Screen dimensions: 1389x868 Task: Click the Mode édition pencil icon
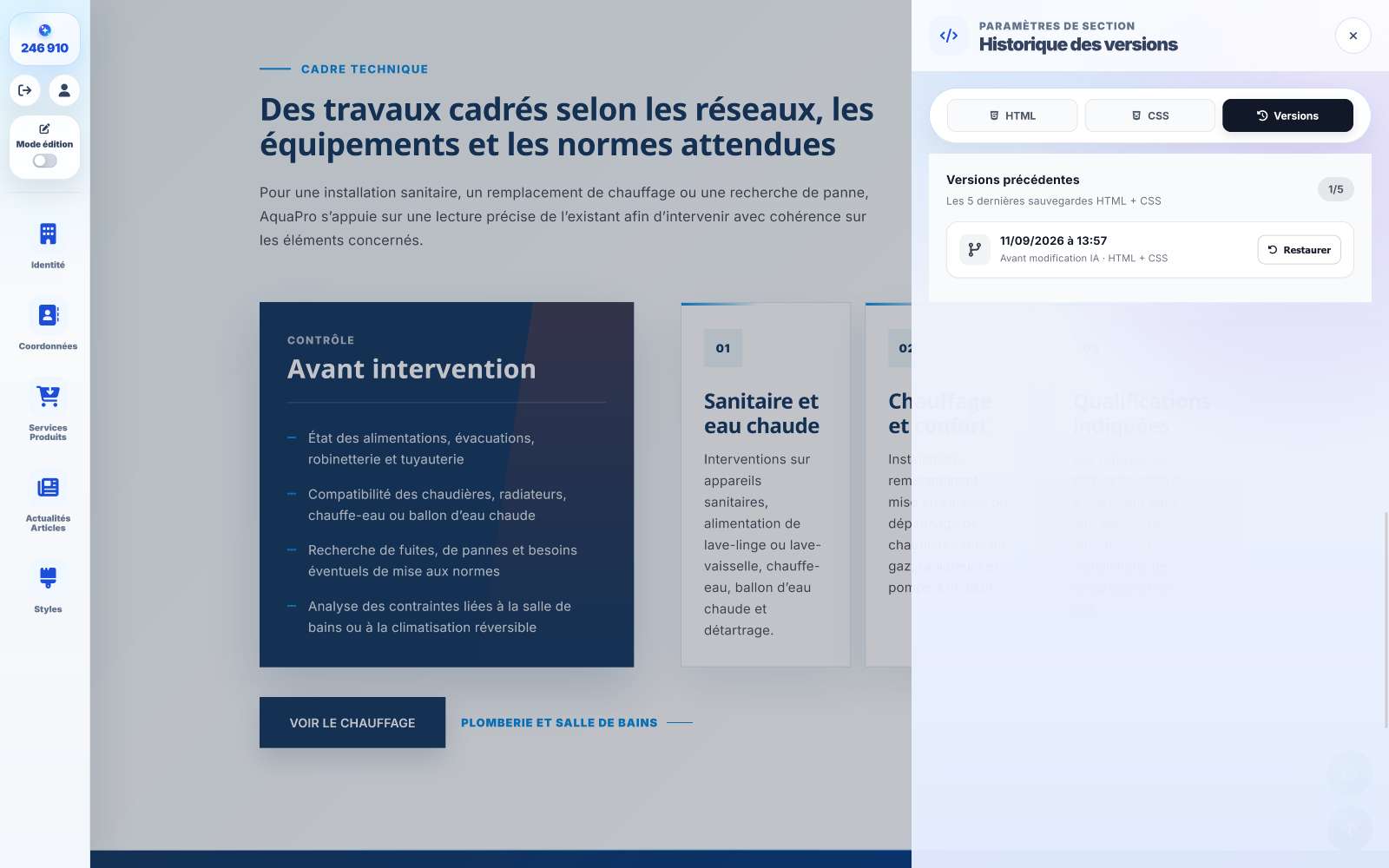click(x=44, y=128)
